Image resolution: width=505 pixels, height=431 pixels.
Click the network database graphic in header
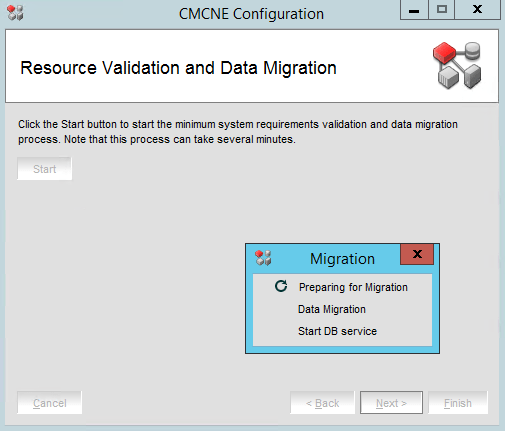(x=457, y=65)
